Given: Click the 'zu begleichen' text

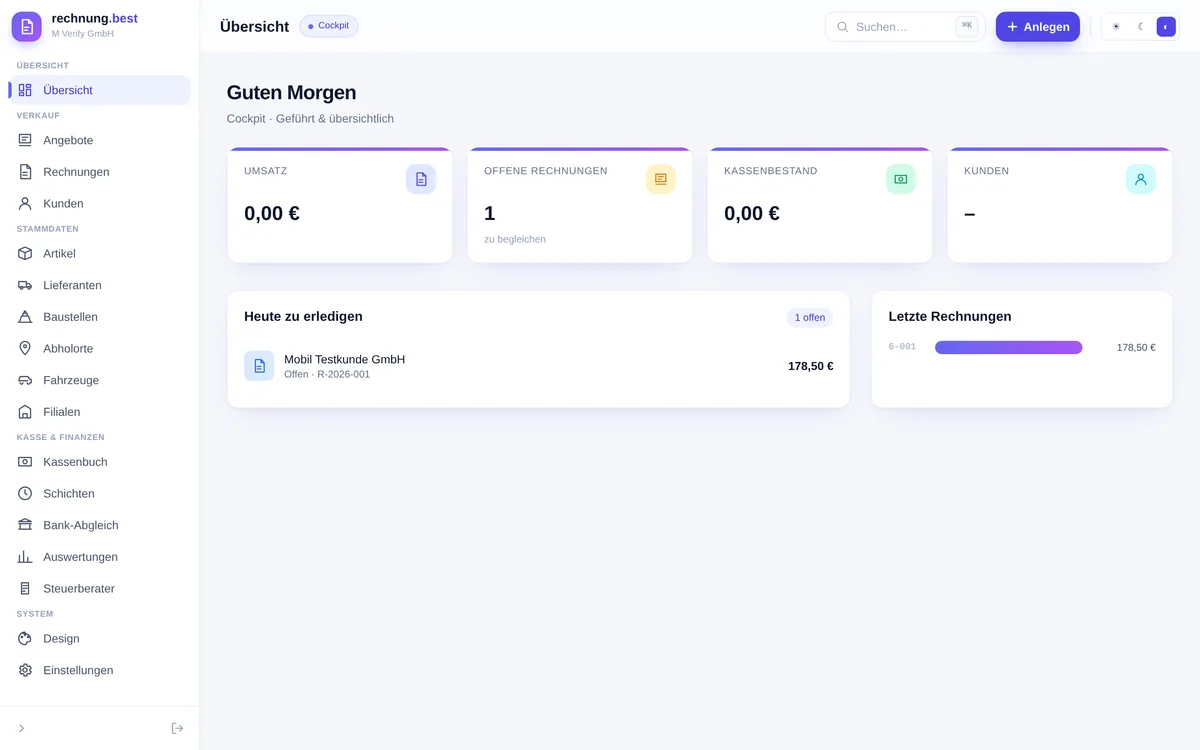Looking at the screenshot, I should [515, 239].
